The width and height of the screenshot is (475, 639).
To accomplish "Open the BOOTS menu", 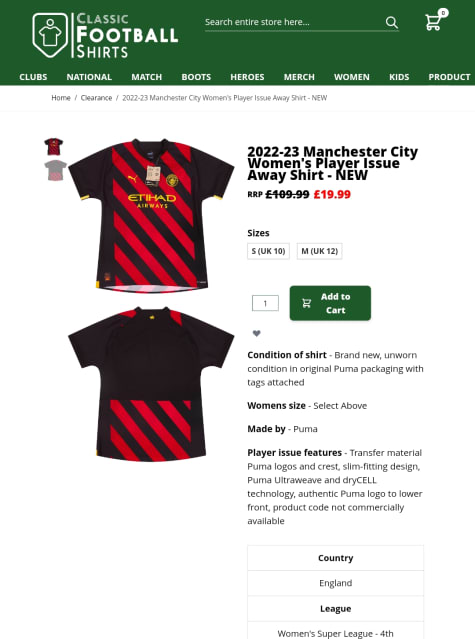I will 196,77.
